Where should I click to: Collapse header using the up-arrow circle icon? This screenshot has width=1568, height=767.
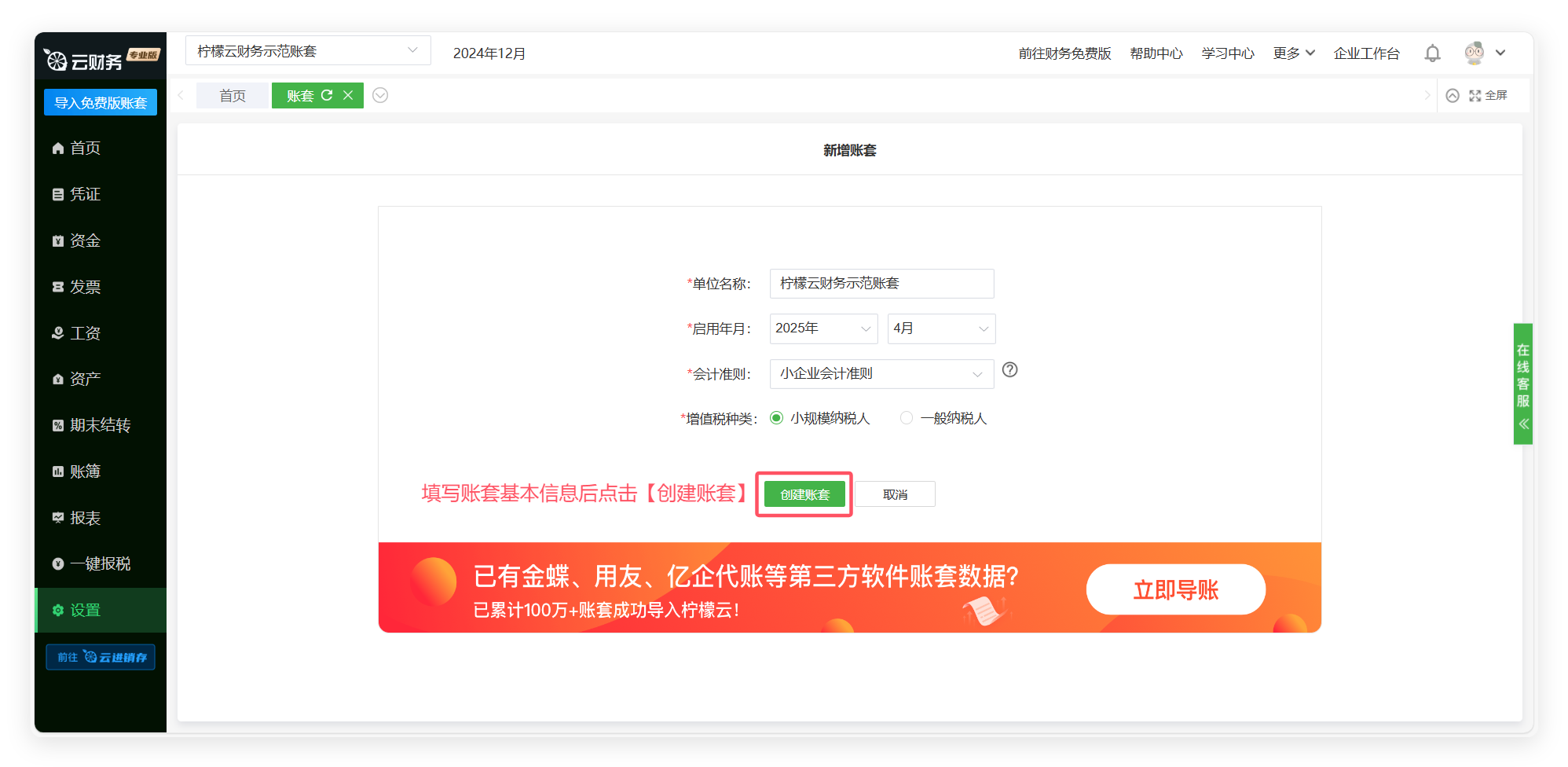(x=1453, y=95)
